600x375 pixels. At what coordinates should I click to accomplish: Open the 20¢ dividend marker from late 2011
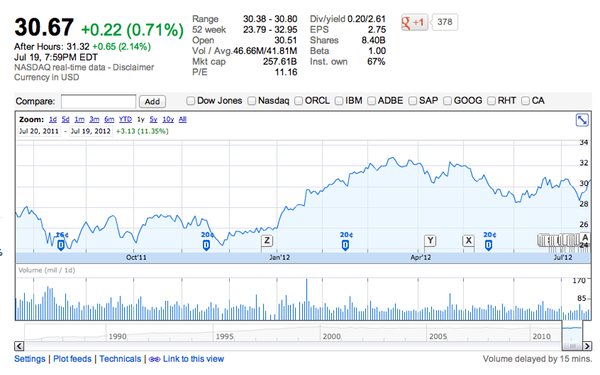pos(206,245)
